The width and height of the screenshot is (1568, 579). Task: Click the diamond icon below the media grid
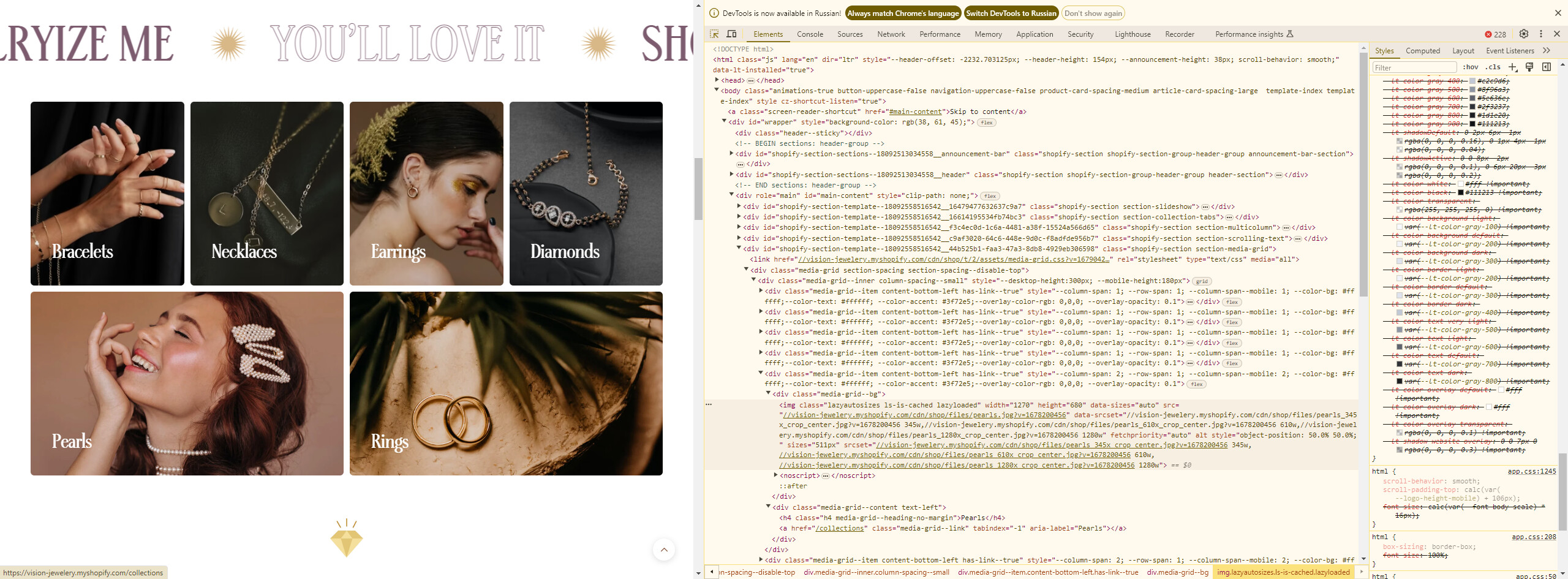(347, 539)
